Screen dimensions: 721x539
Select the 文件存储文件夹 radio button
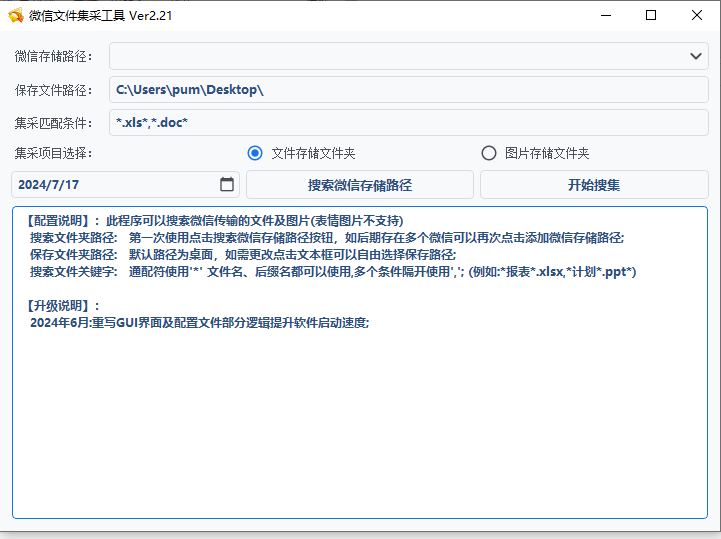click(x=255, y=153)
